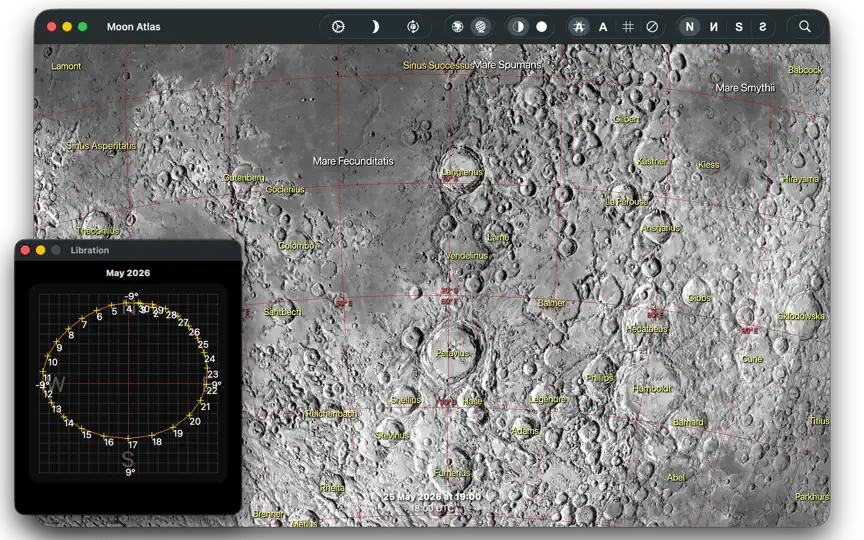
Task: Click the plain A labels button
Action: pyautogui.click(x=603, y=26)
